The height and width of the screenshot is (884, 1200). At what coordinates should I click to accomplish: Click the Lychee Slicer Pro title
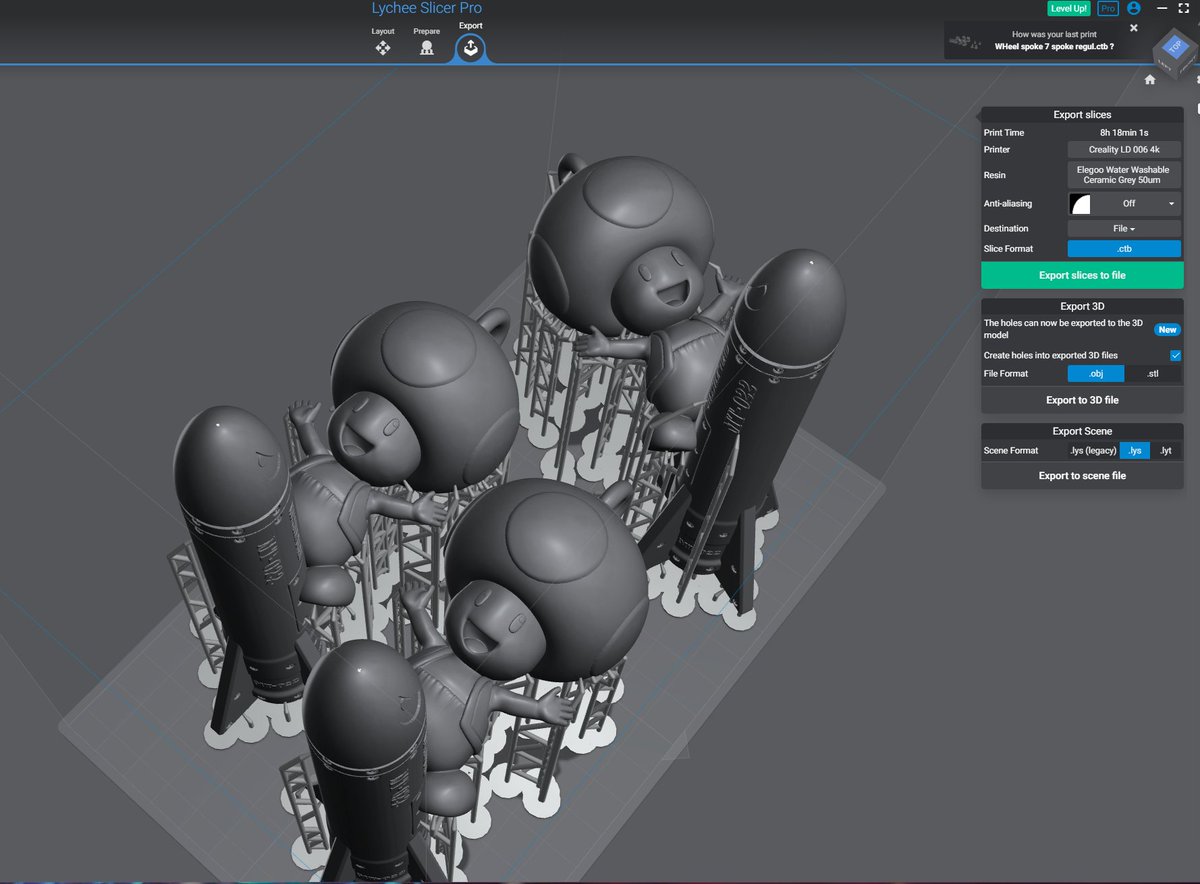[x=426, y=8]
